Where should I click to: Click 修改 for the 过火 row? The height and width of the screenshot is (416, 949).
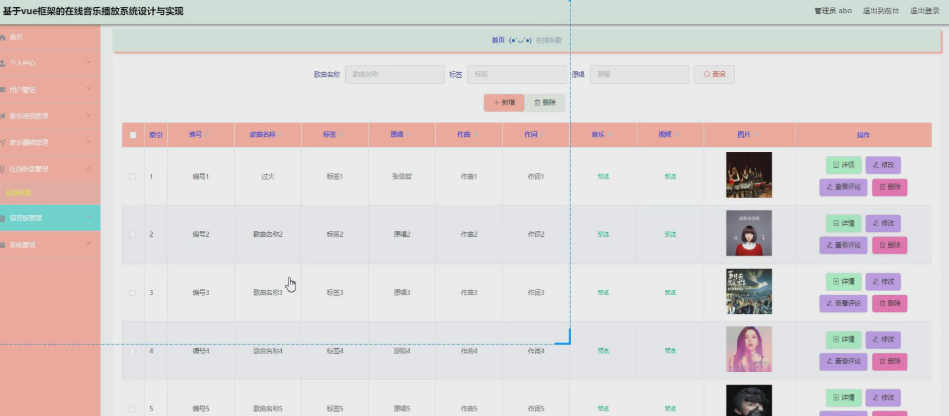click(x=883, y=165)
